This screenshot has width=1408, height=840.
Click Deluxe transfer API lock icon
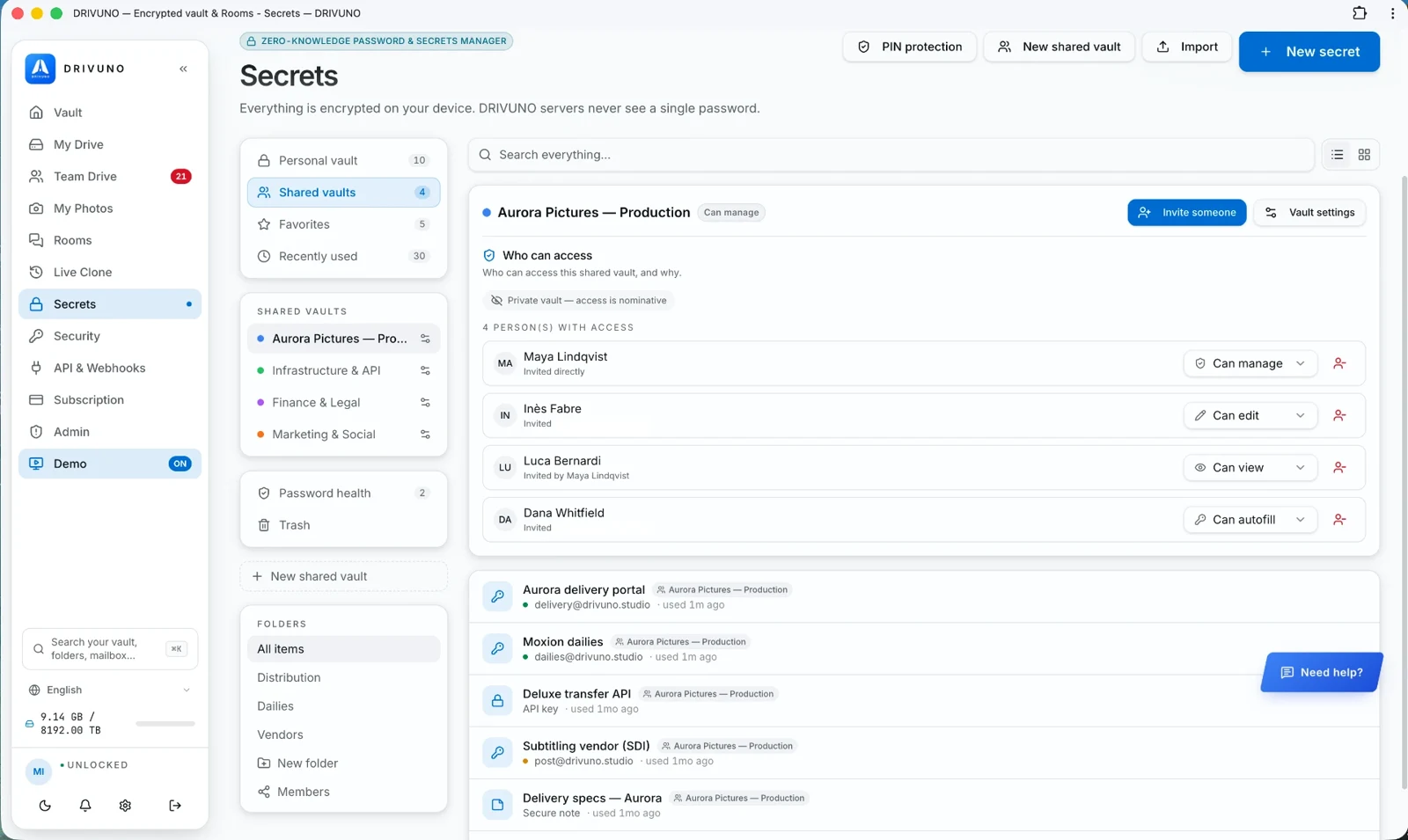(x=497, y=701)
